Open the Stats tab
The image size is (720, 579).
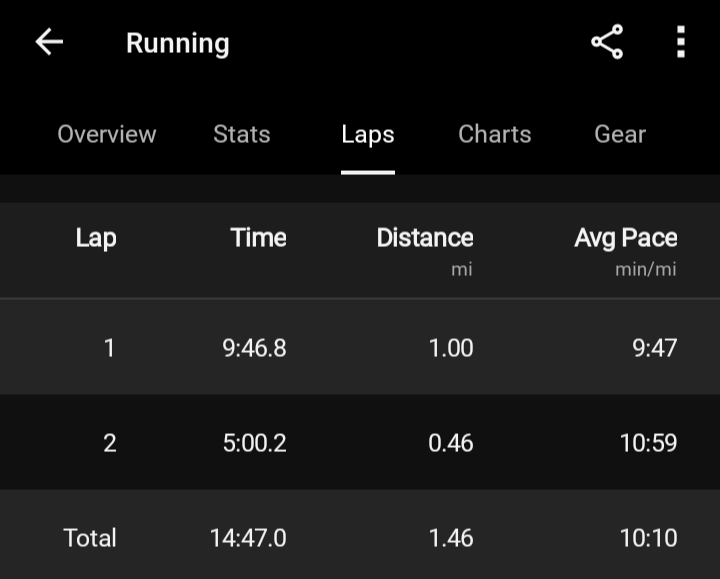[242, 134]
